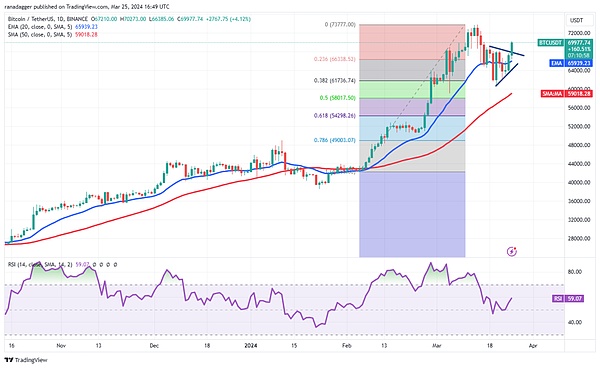Click the 0.786 (49003.07) Fibonacci level label
The height and width of the screenshot is (368, 600).
coord(334,140)
